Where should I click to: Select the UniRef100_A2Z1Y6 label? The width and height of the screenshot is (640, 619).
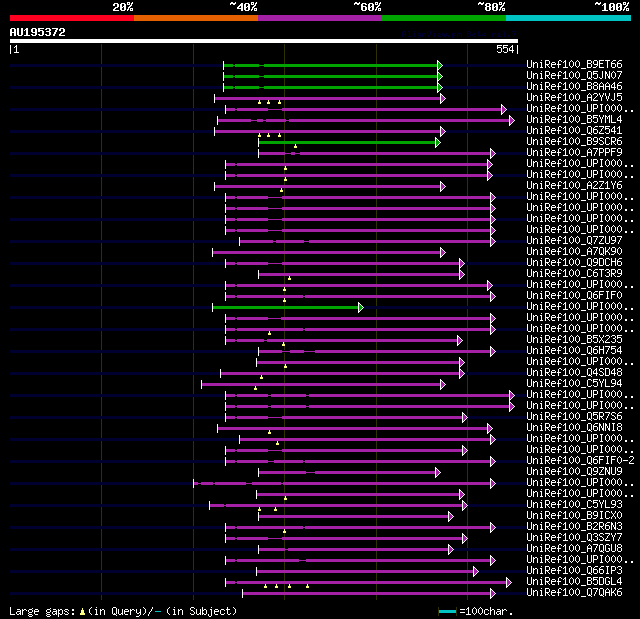point(574,185)
